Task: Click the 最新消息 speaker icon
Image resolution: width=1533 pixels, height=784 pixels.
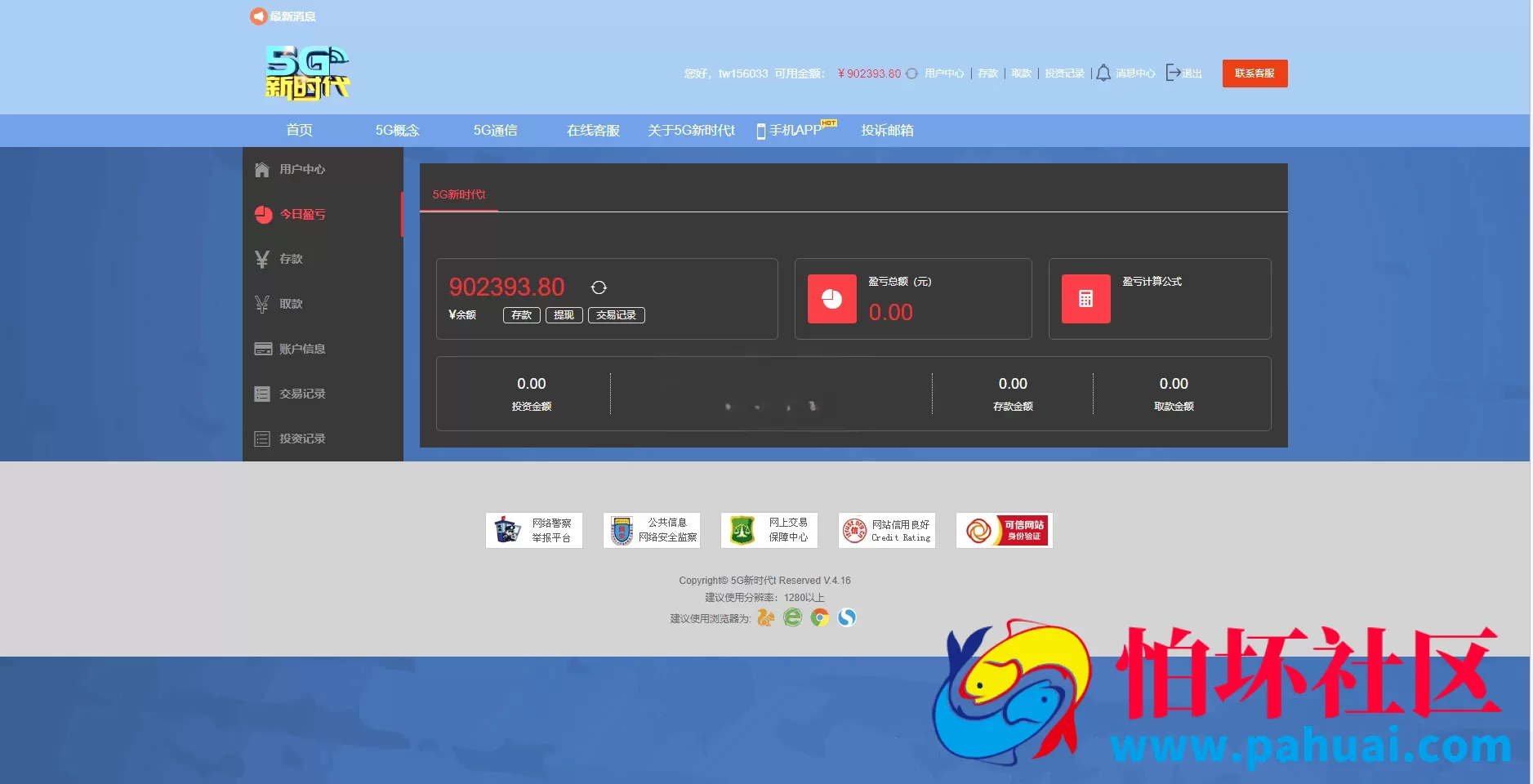Action: pyautogui.click(x=258, y=16)
